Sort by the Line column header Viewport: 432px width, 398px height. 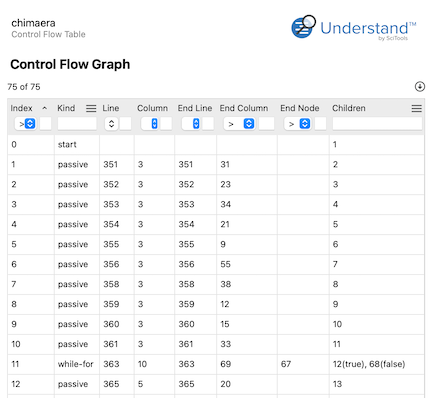click(x=111, y=108)
